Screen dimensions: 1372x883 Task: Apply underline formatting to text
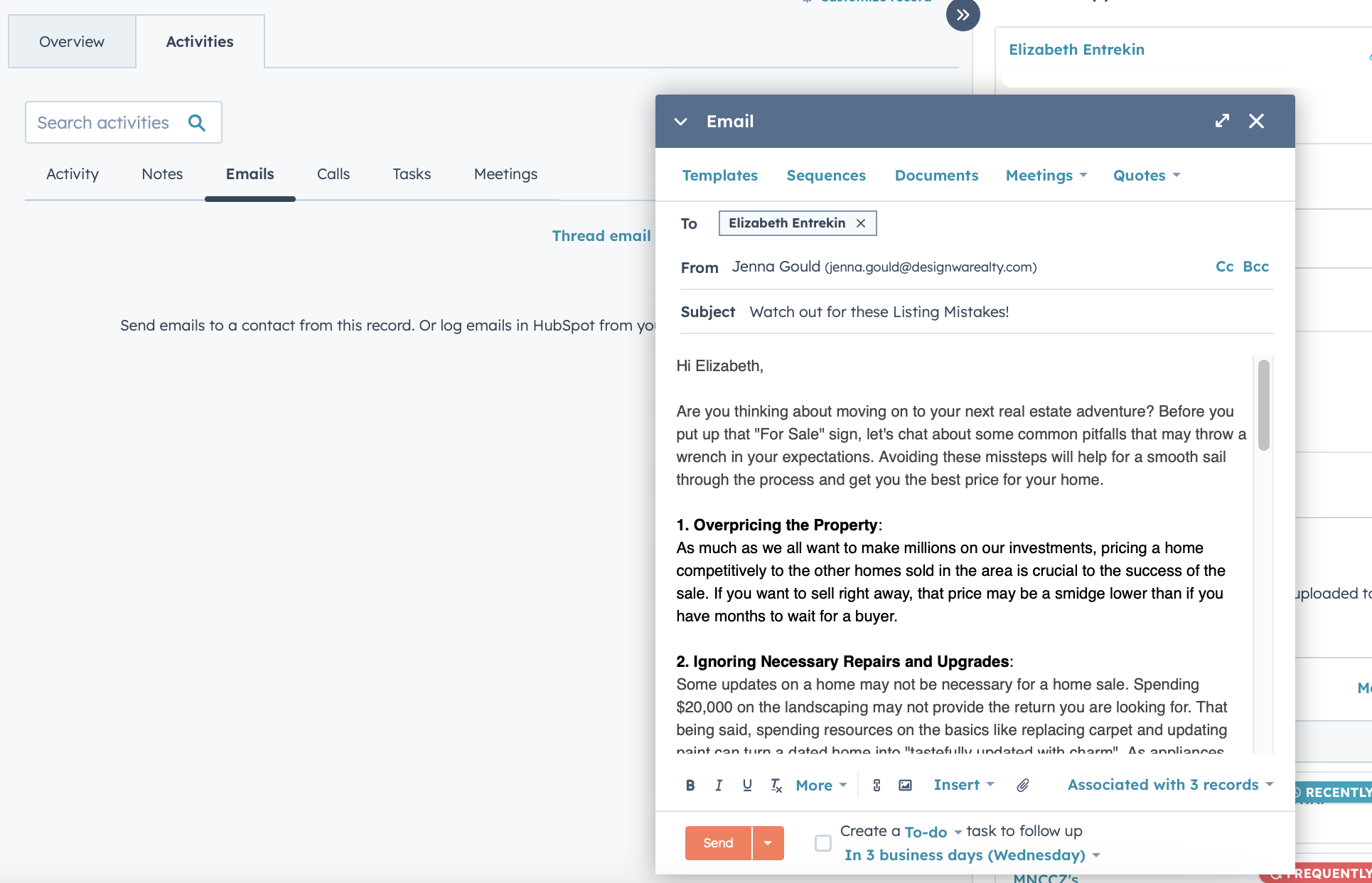coord(747,785)
